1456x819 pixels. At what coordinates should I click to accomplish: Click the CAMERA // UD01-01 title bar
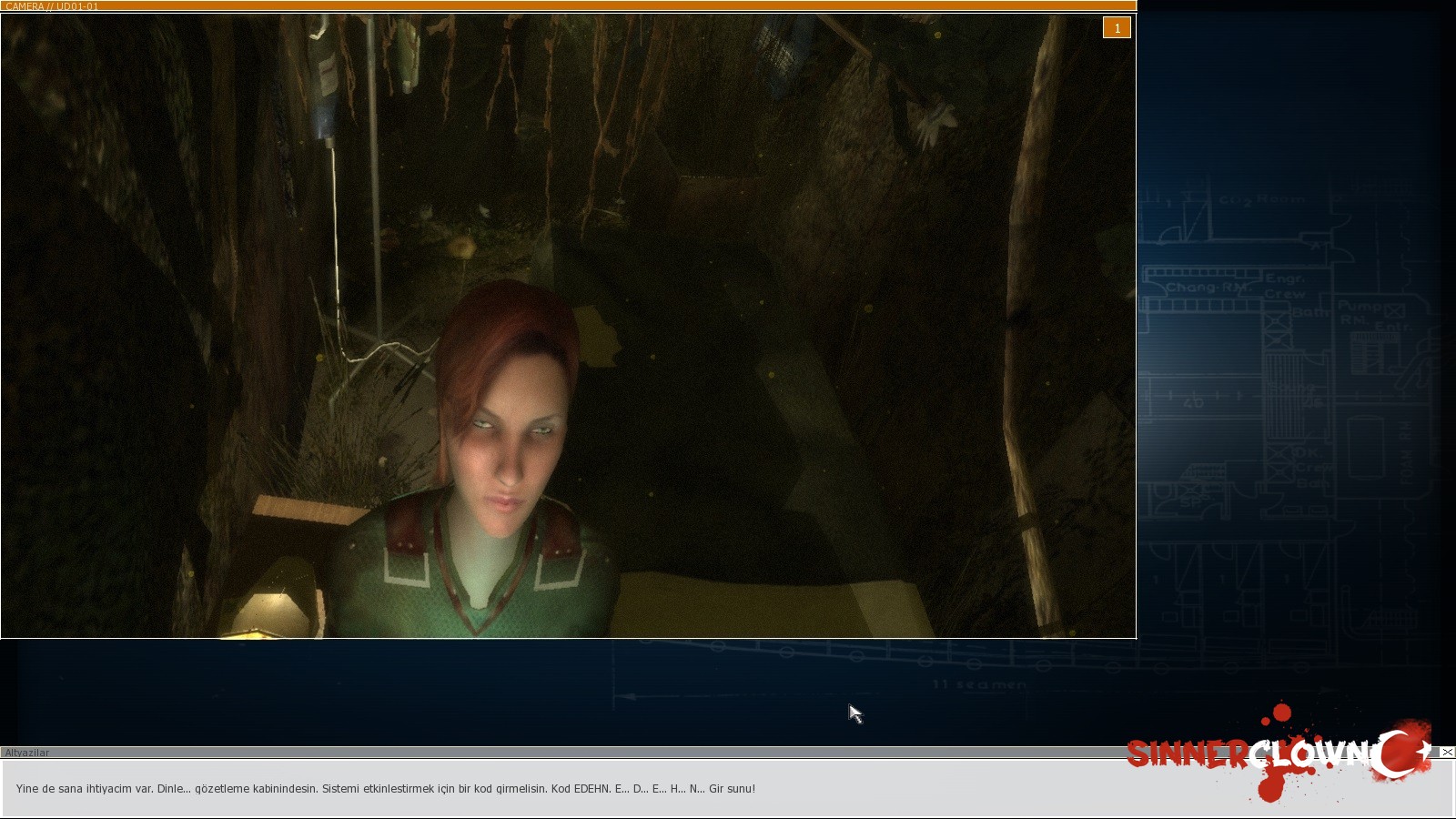point(568,5)
